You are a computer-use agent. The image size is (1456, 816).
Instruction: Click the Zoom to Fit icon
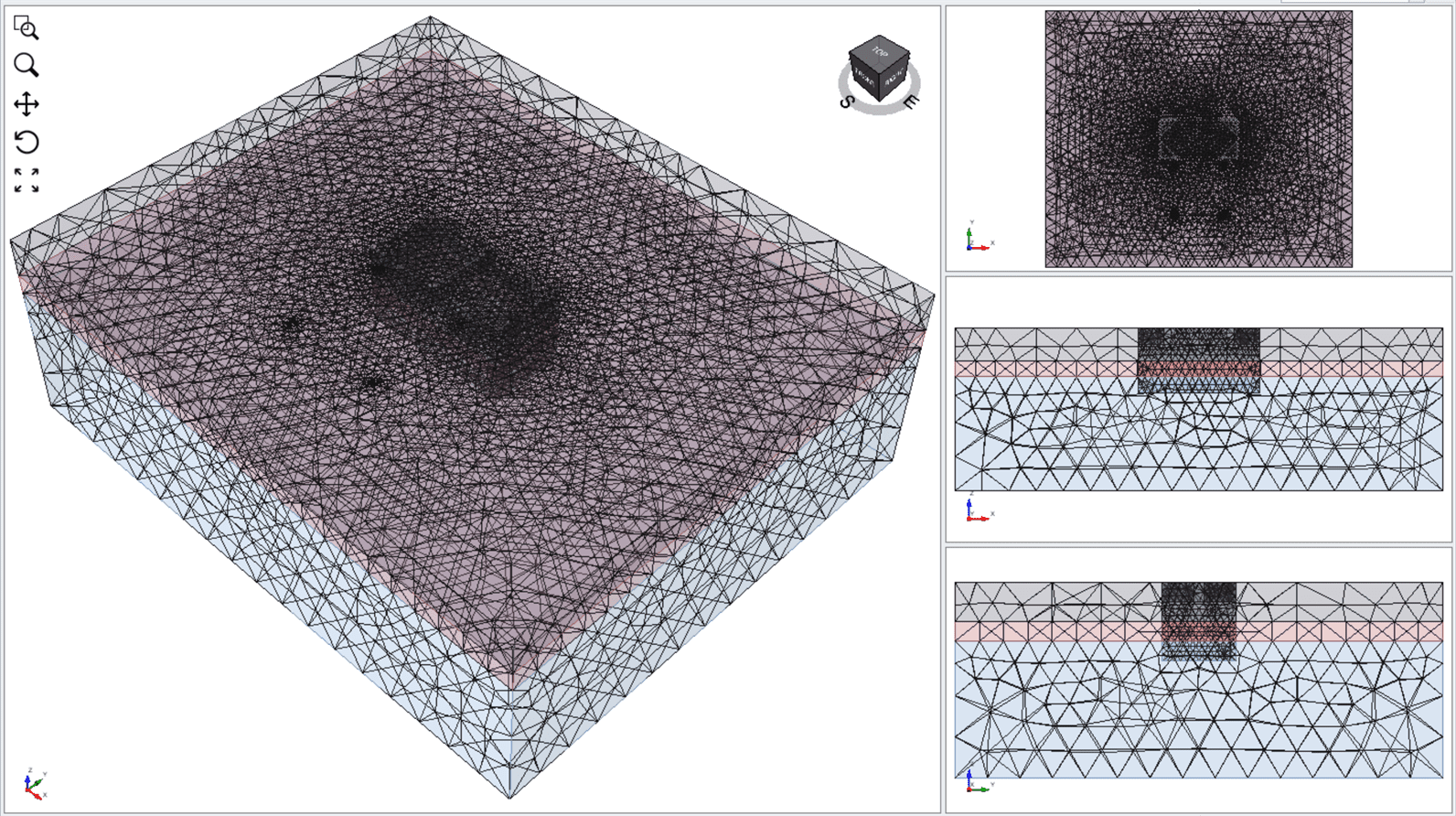coord(27,180)
